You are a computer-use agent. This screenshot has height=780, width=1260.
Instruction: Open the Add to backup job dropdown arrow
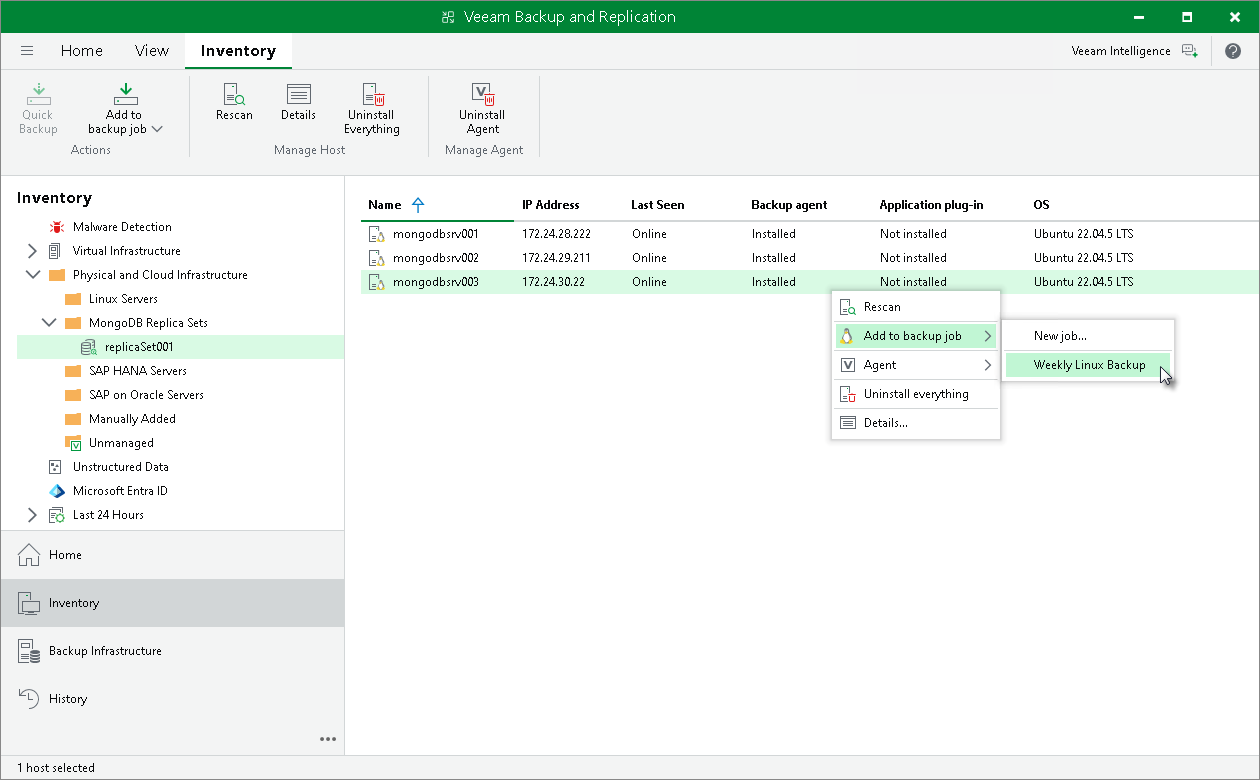(157, 129)
